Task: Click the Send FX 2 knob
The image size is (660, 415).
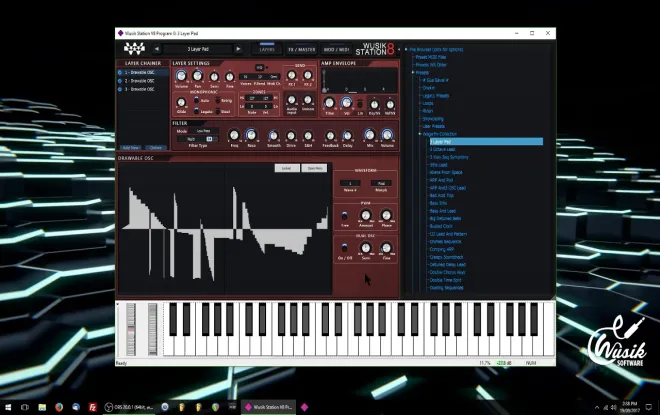Action: [x=308, y=75]
